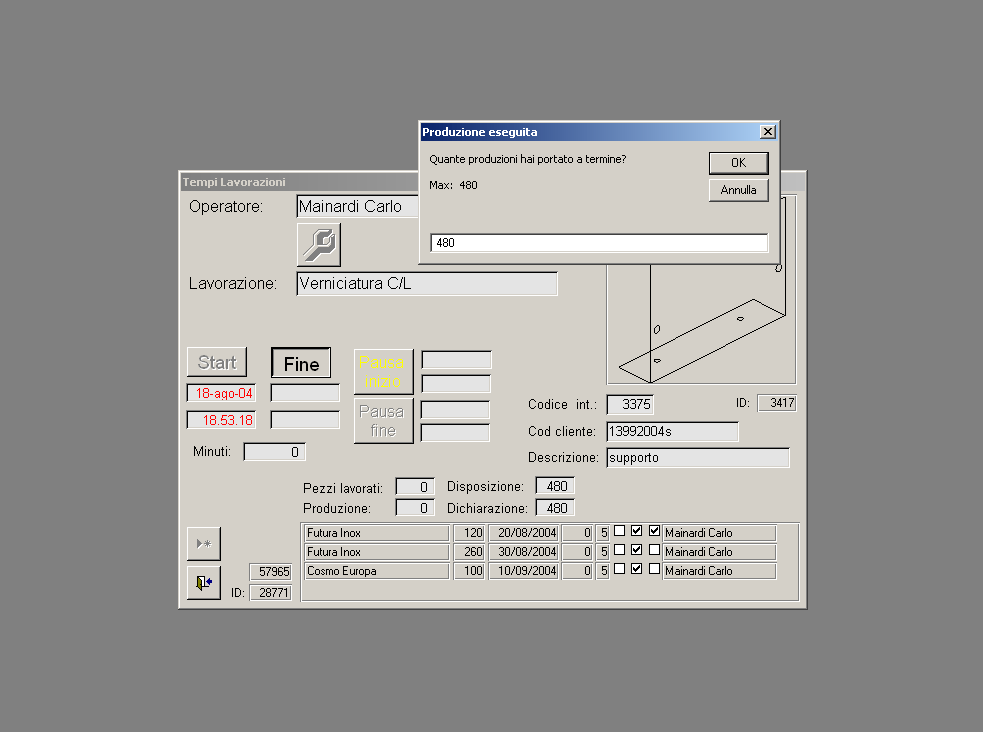Click the Codice int. field 3375
Viewport: 983px width, 732px height.
[630, 404]
